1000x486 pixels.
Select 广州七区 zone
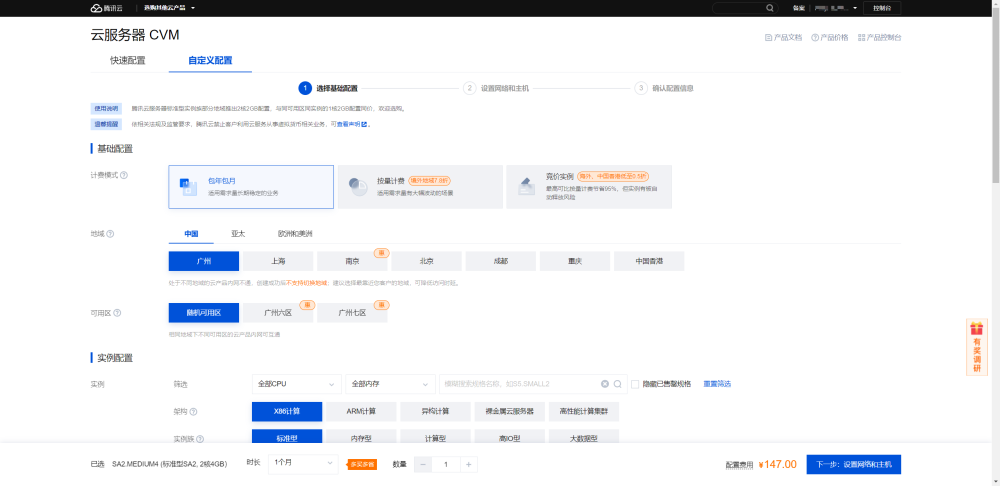click(352, 313)
